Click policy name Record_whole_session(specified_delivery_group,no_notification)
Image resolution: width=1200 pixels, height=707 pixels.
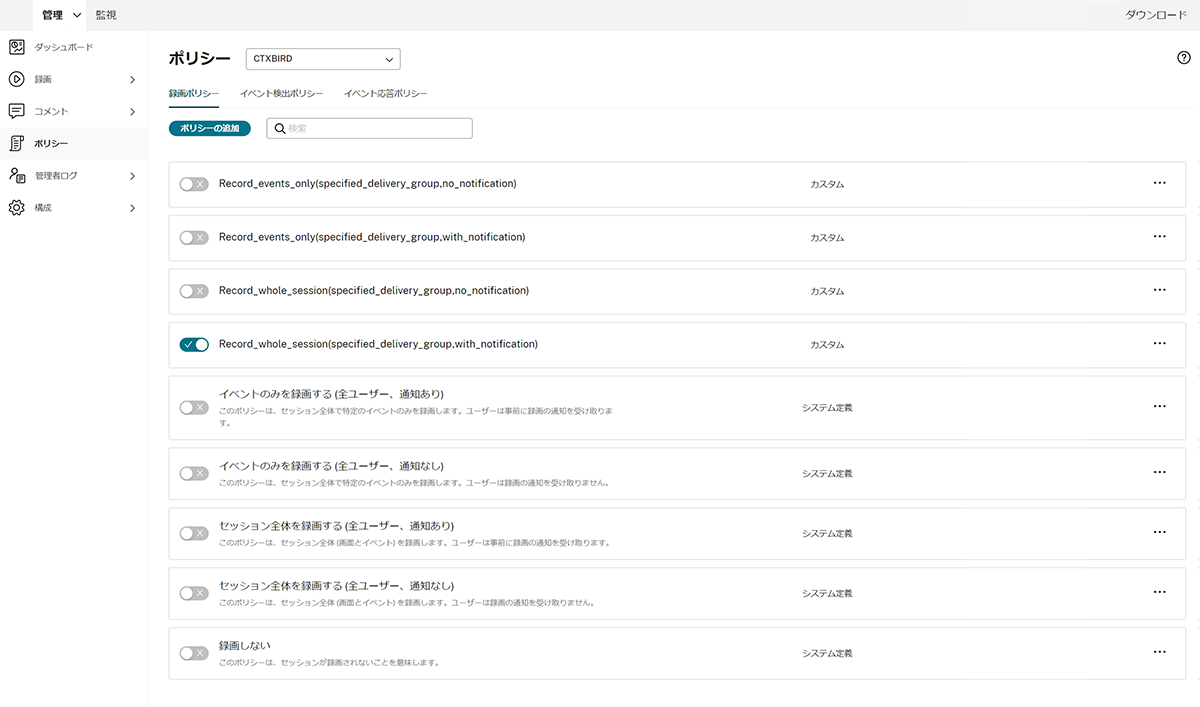click(x=374, y=291)
